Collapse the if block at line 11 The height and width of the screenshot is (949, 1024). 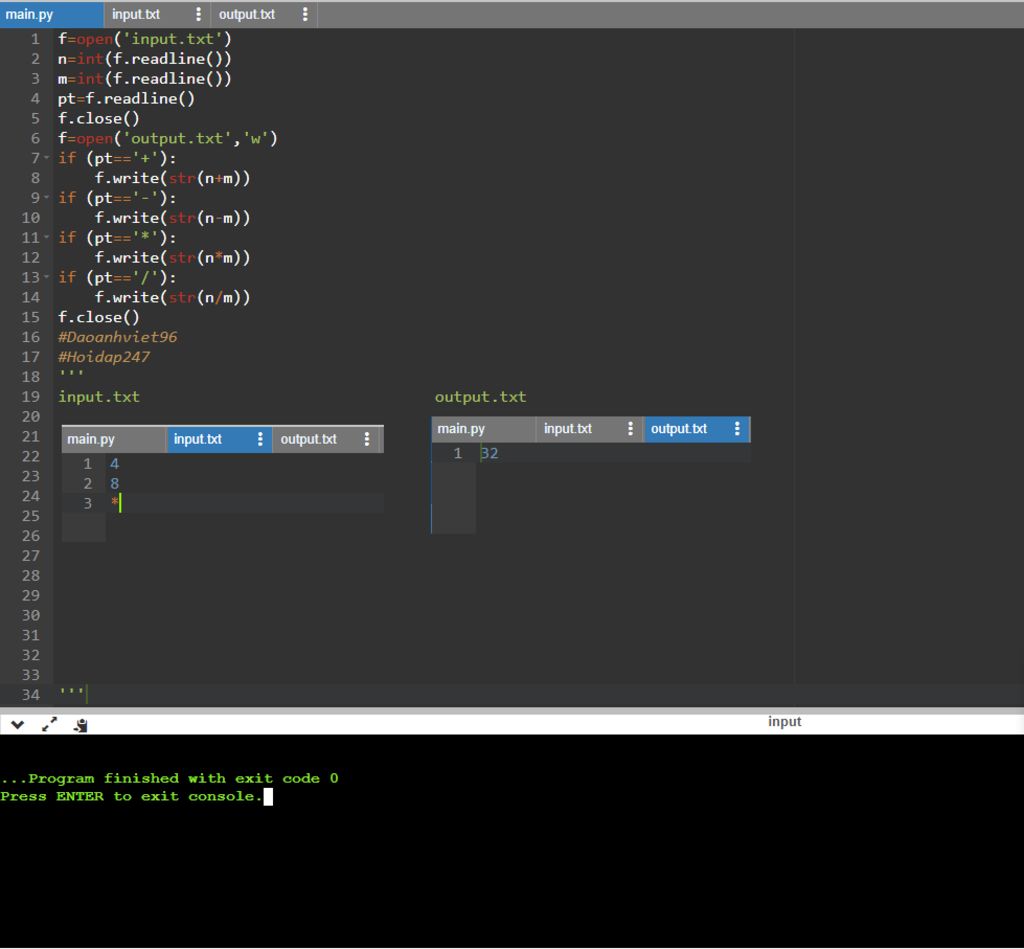[x=46, y=237]
